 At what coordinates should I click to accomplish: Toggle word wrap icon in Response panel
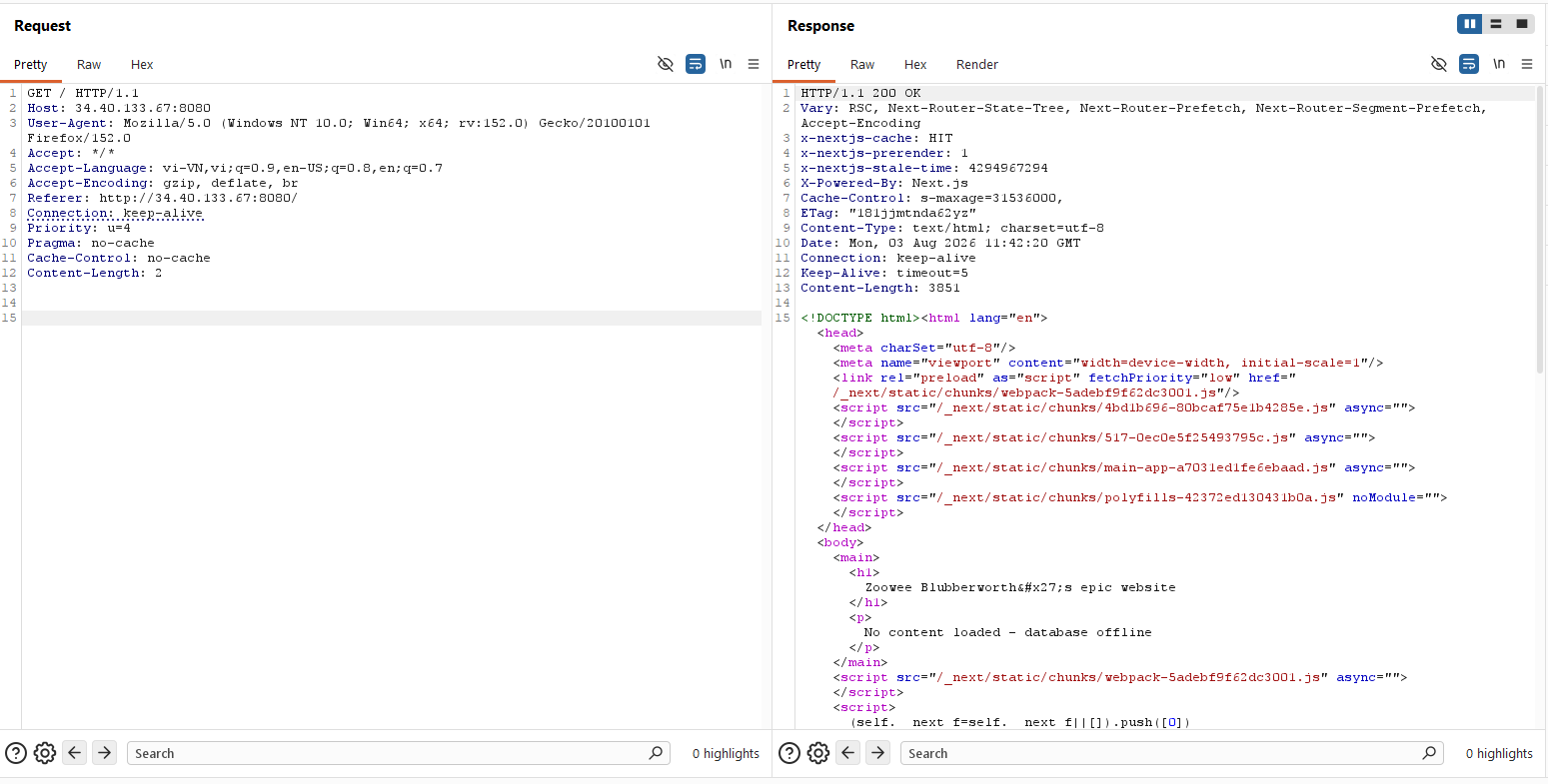[x=1469, y=64]
